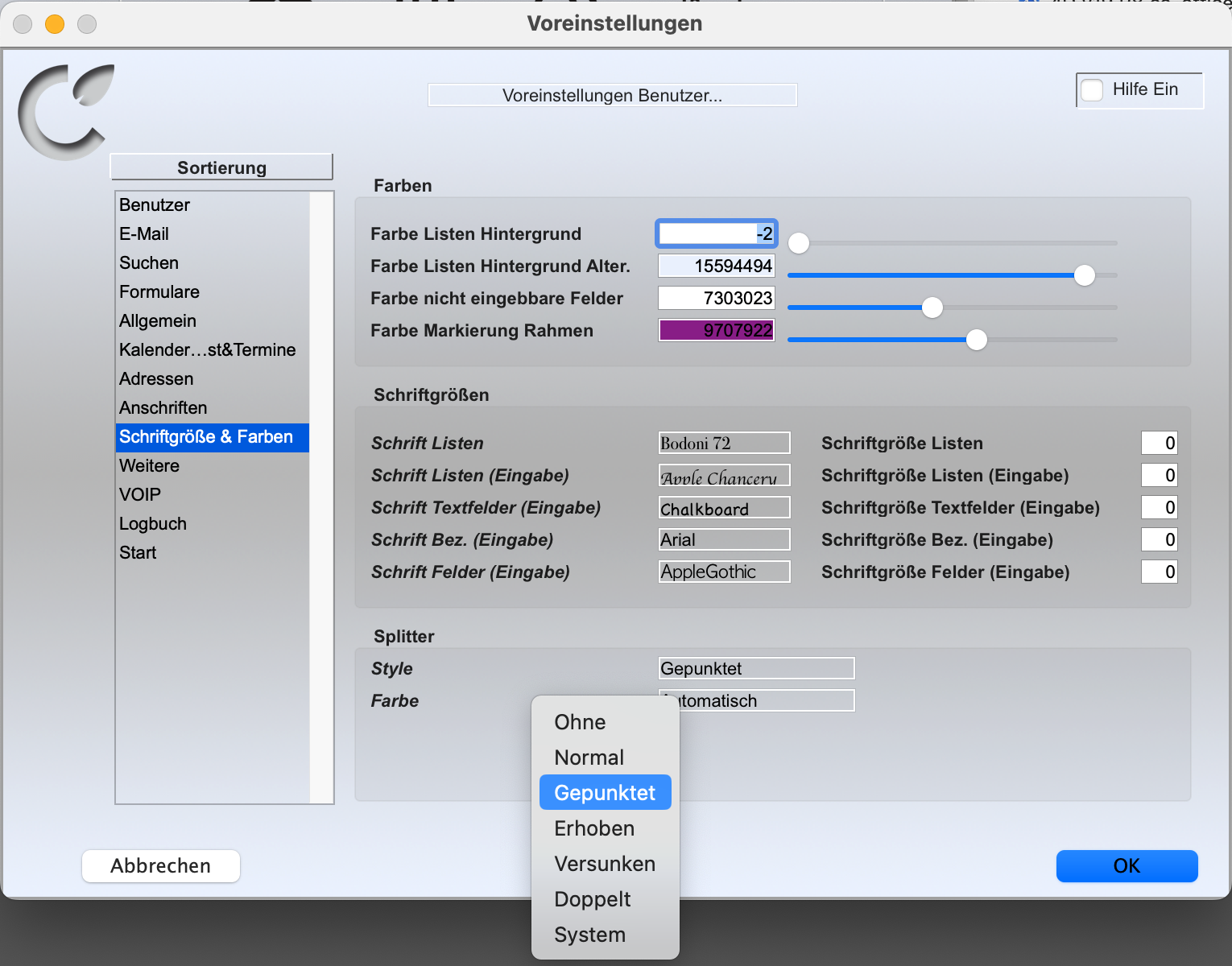
Task: Click the purple Farbe Markierung Rahmen swatch
Action: [716, 330]
